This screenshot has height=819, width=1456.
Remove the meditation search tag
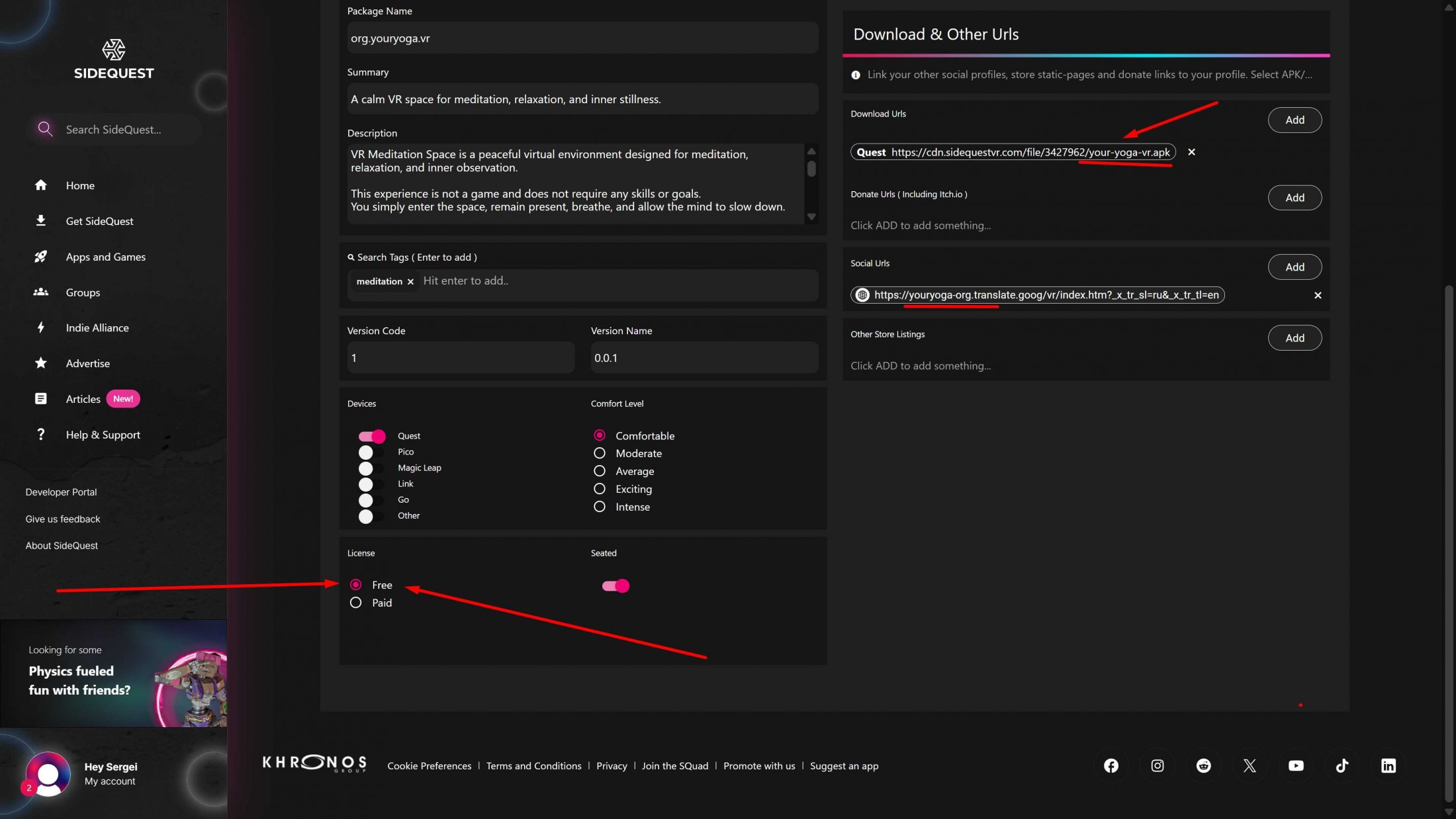(x=410, y=281)
